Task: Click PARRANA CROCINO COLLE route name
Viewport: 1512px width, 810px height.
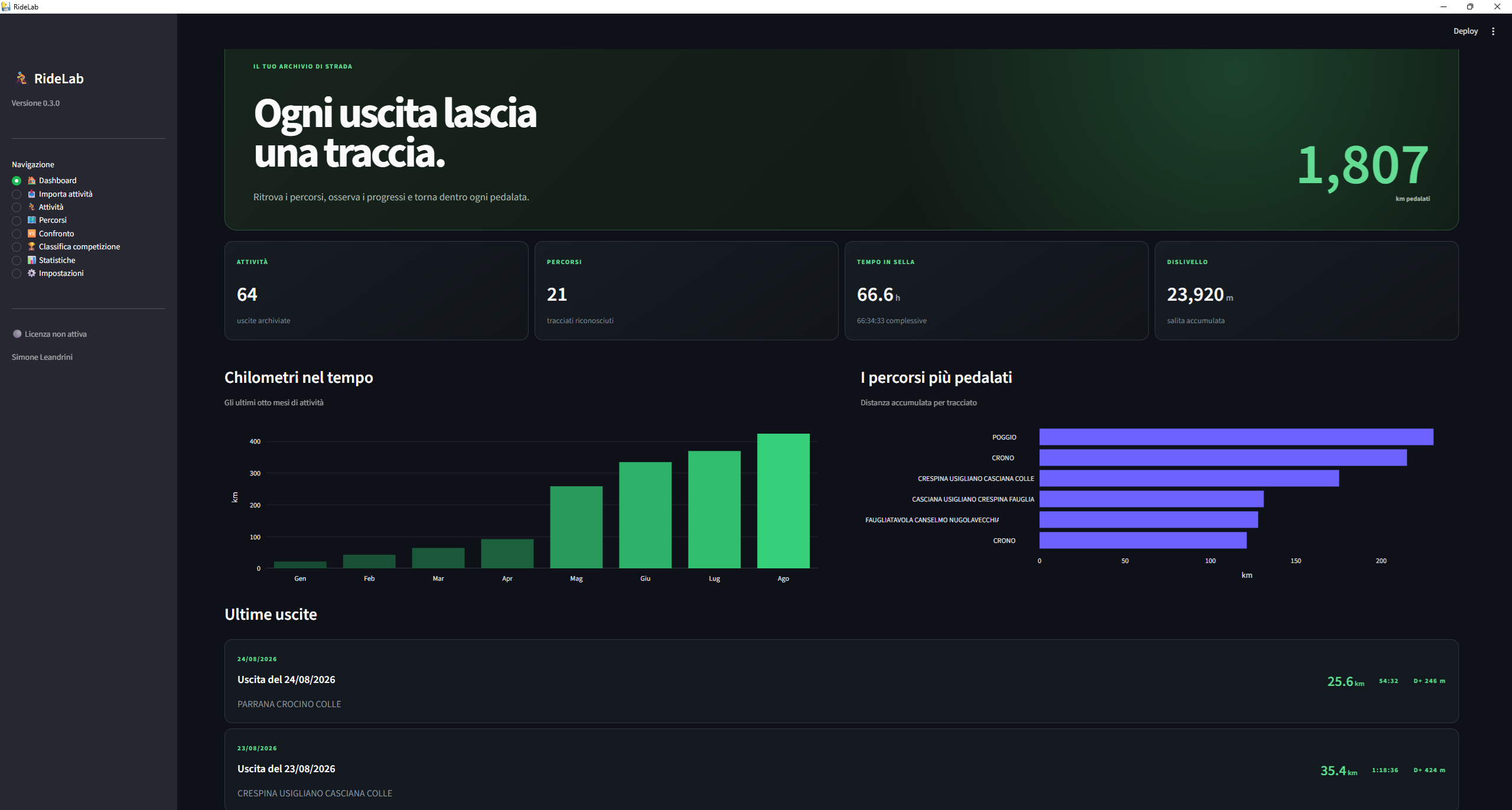Action: 289,704
